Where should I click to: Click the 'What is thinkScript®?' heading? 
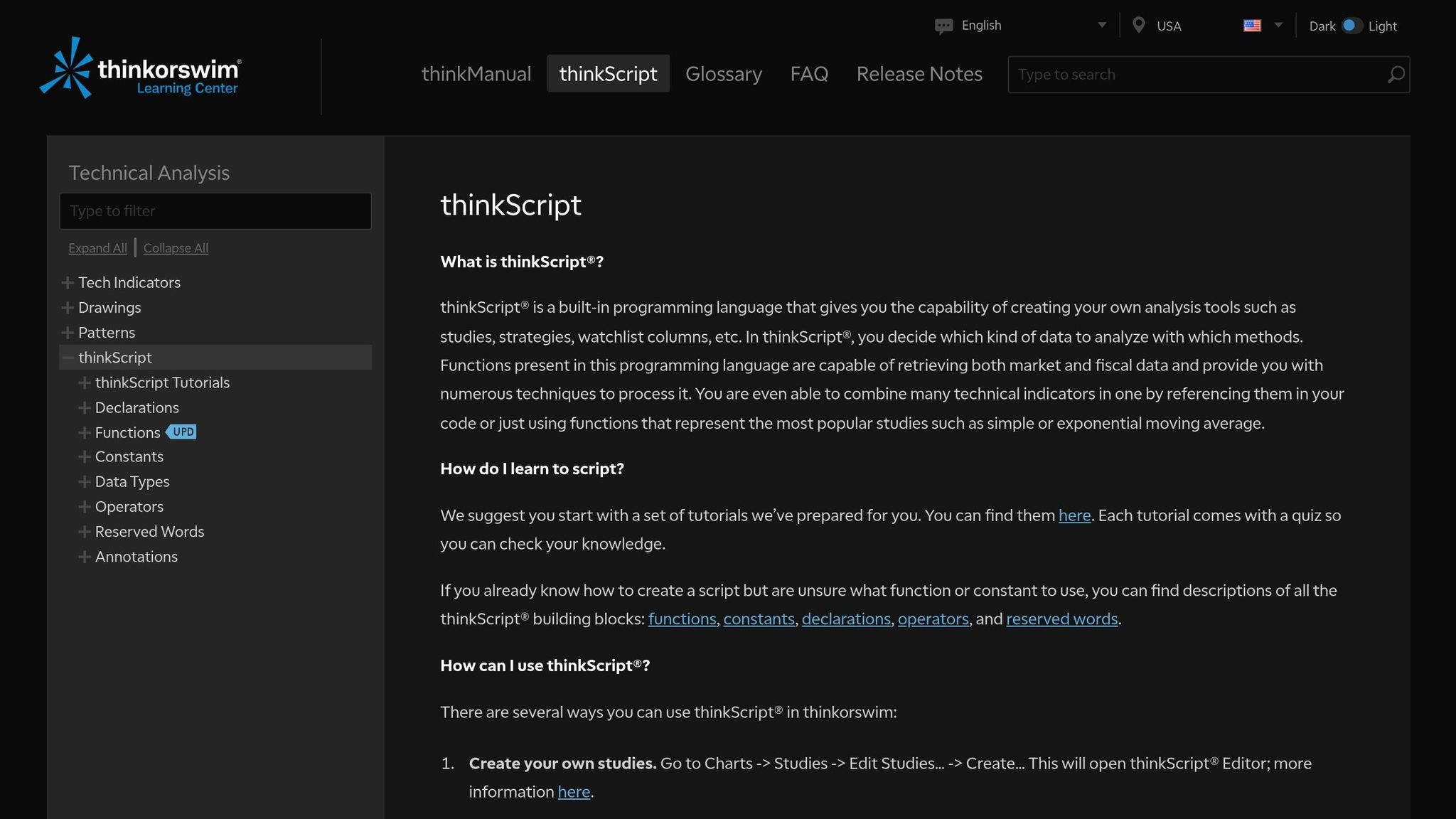[x=522, y=262]
